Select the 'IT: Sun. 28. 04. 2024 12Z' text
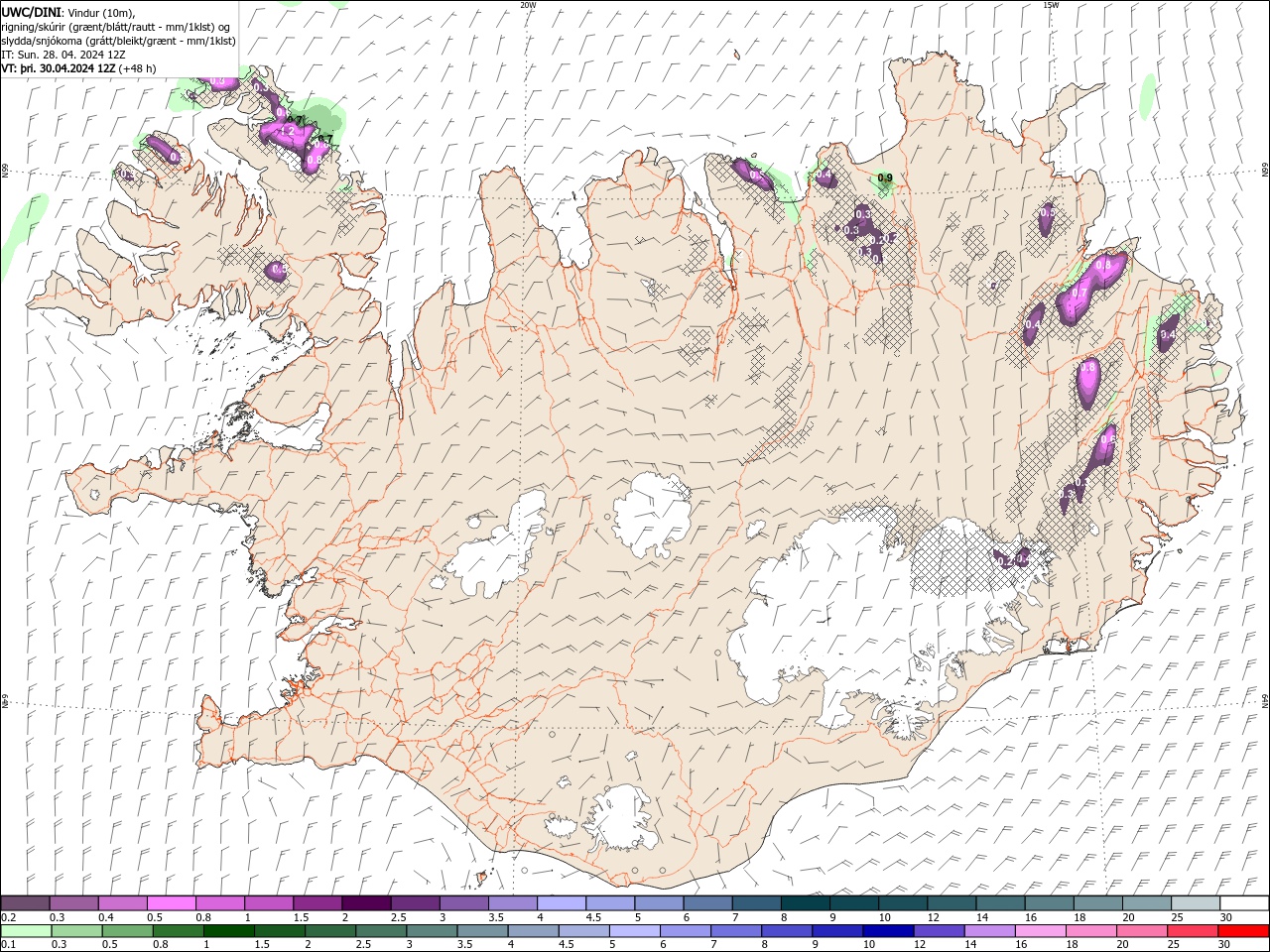The width and height of the screenshot is (1270, 952). [x=63, y=55]
